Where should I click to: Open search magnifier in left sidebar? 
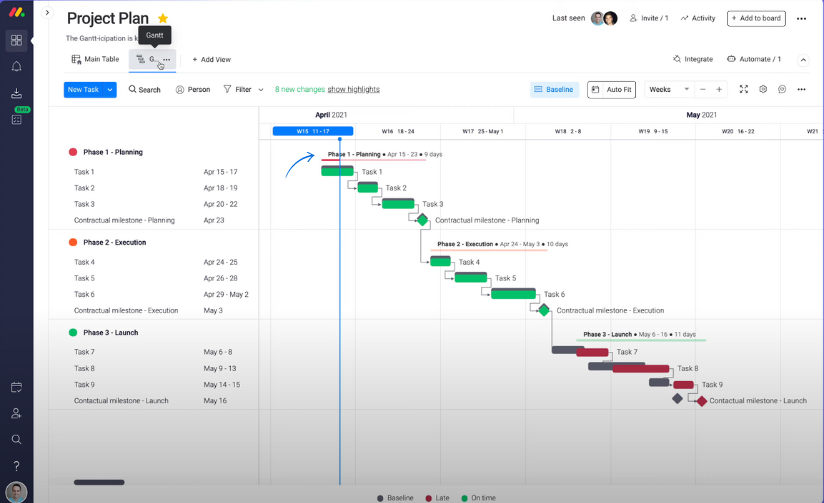point(16,439)
